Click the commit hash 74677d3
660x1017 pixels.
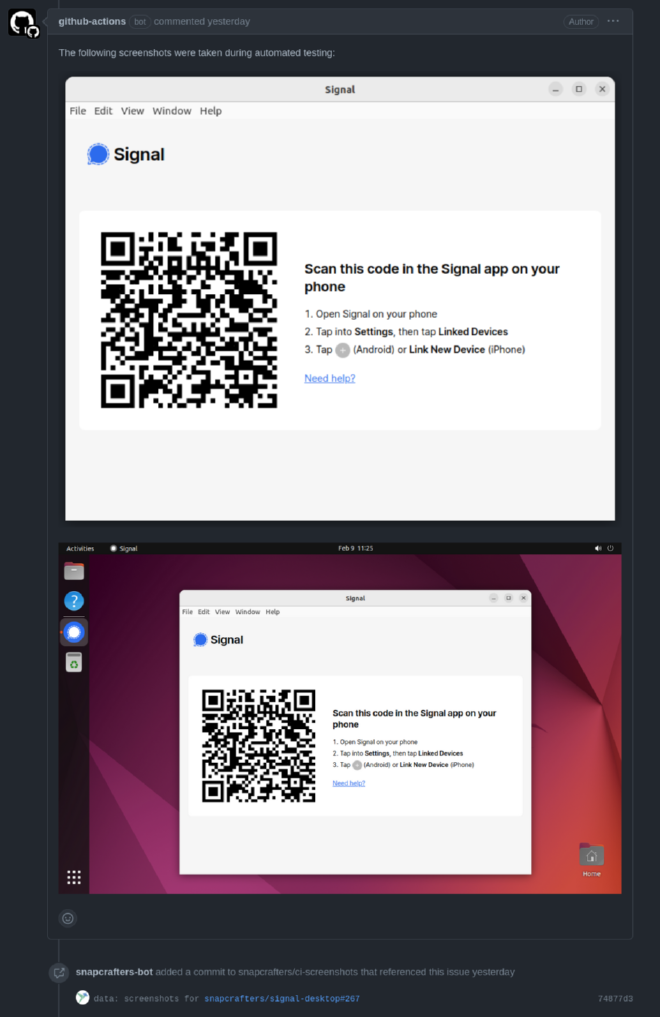tap(614, 998)
